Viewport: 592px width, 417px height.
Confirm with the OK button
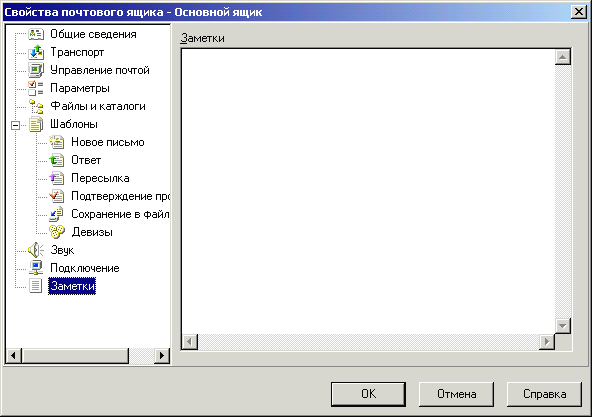point(368,394)
